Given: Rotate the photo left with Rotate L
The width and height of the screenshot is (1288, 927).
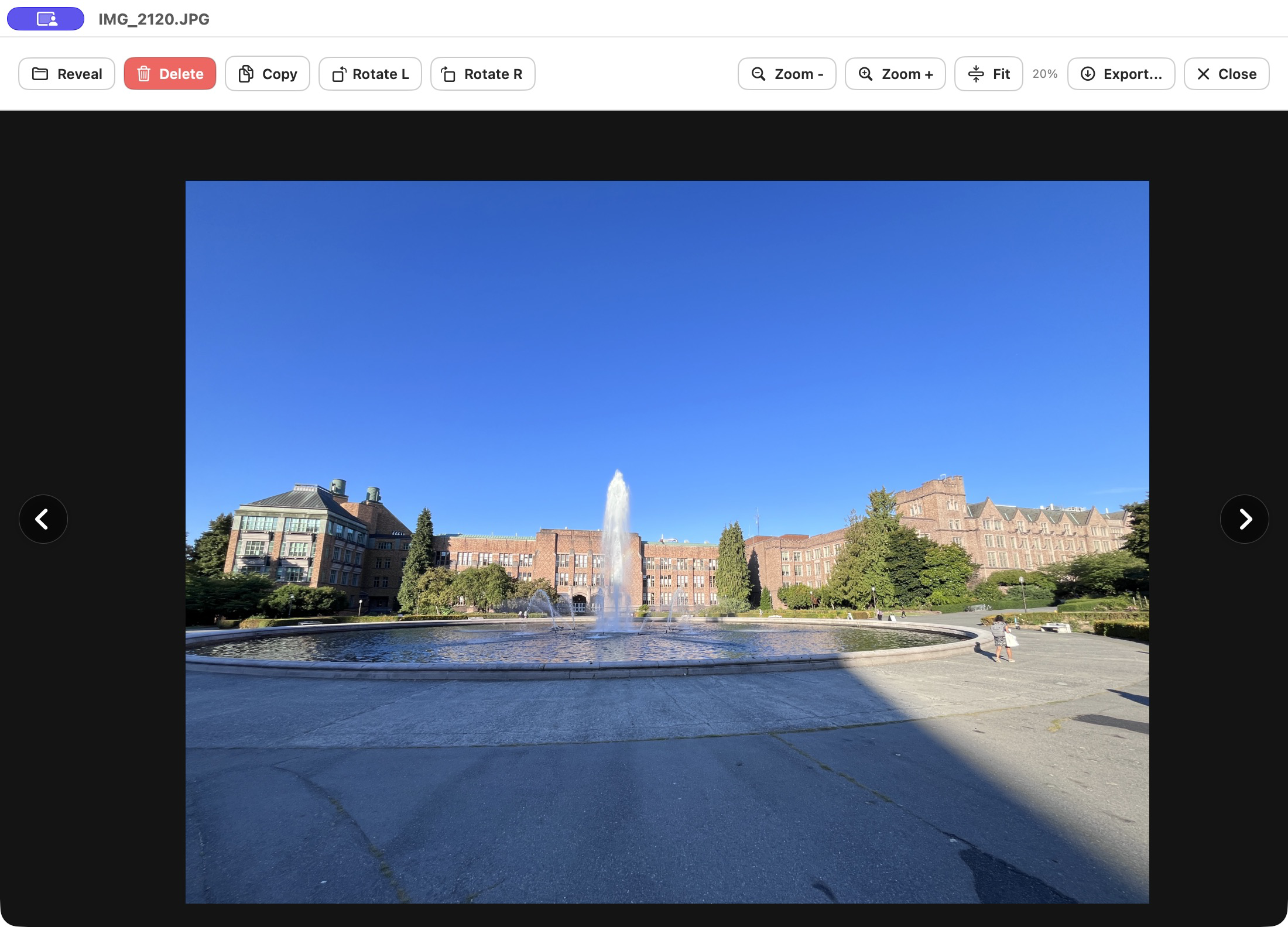Looking at the screenshot, I should (x=370, y=74).
